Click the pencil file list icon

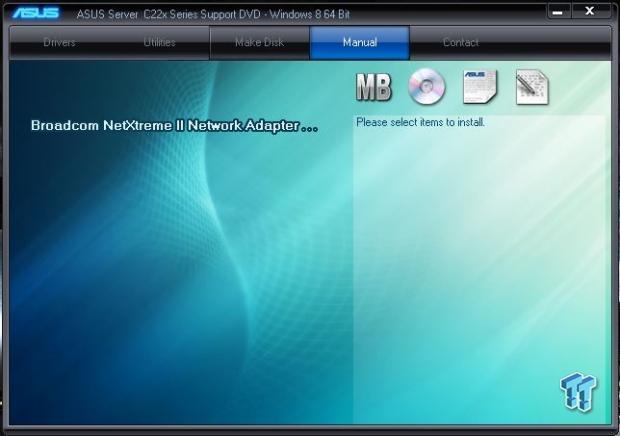532,87
